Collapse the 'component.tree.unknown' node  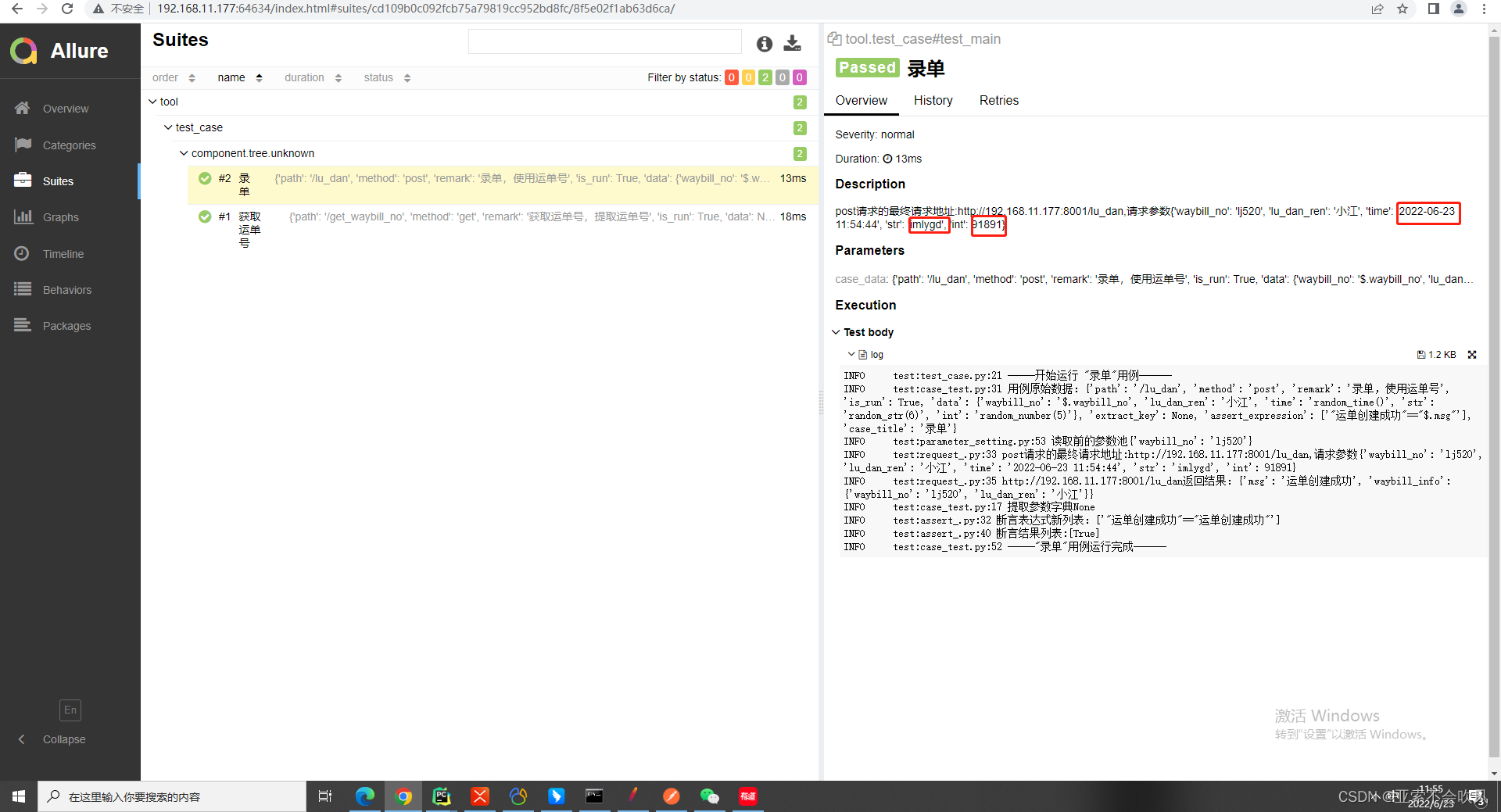(184, 153)
